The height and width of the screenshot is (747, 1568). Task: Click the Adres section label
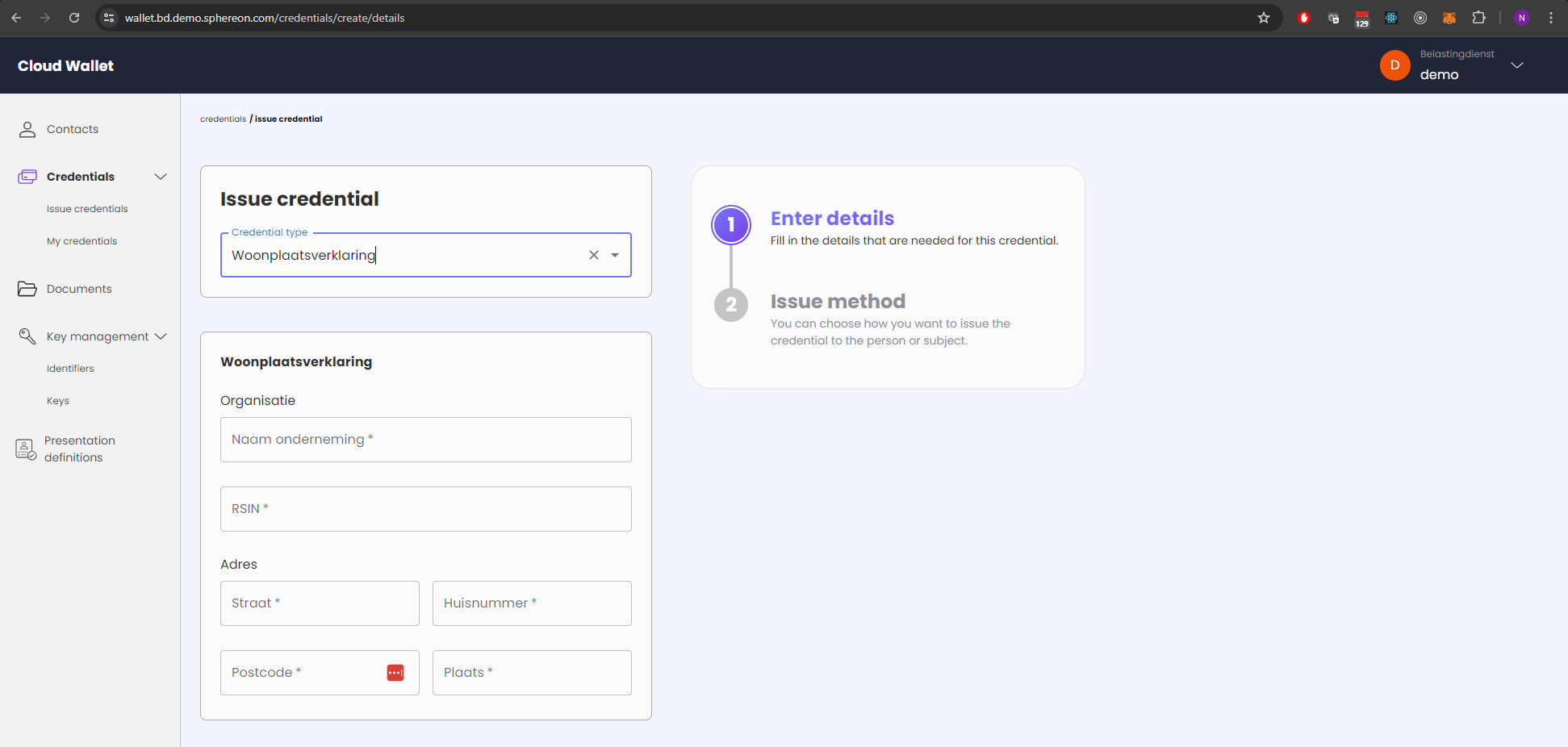(x=239, y=565)
